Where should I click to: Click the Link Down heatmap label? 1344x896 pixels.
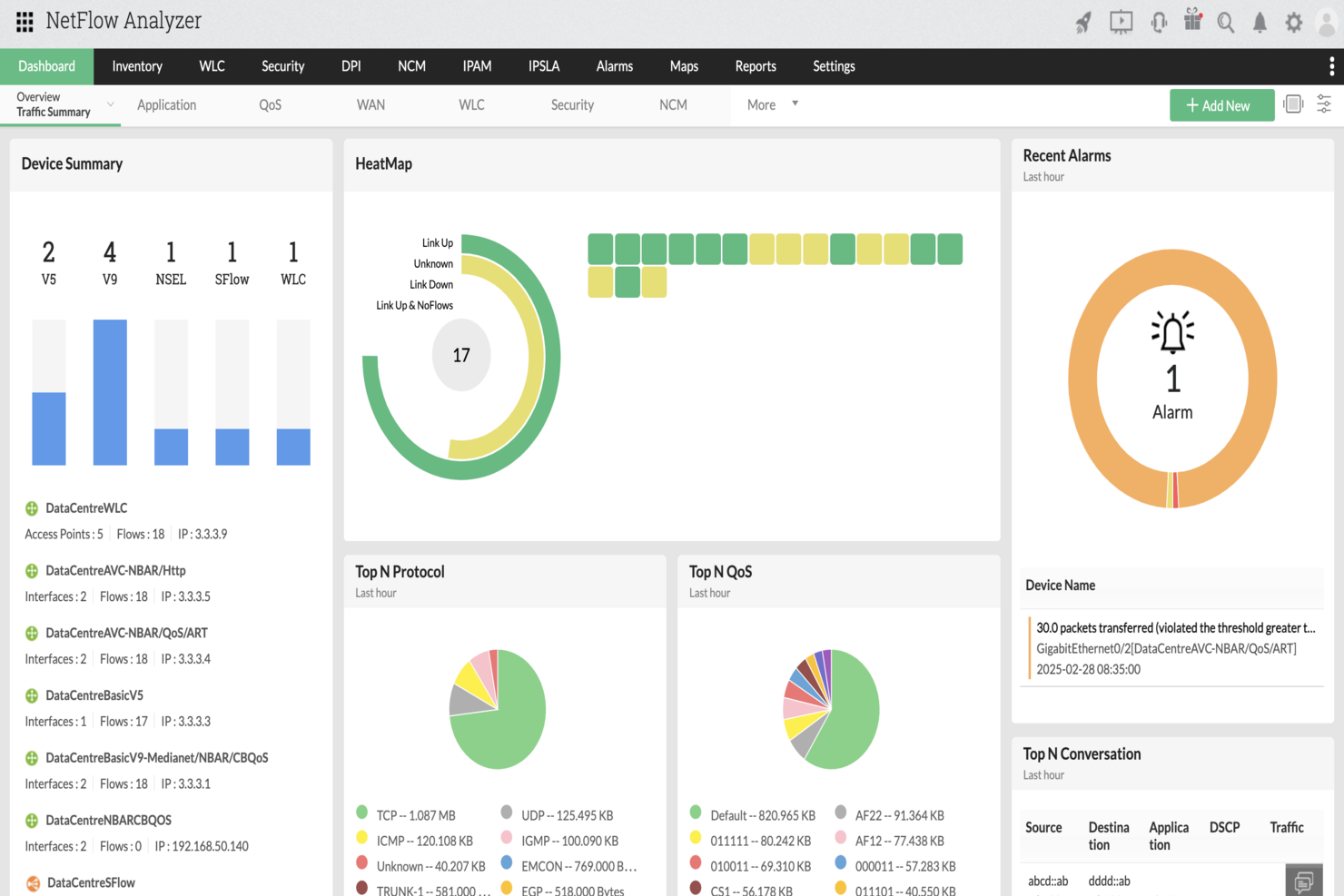coord(431,285)
